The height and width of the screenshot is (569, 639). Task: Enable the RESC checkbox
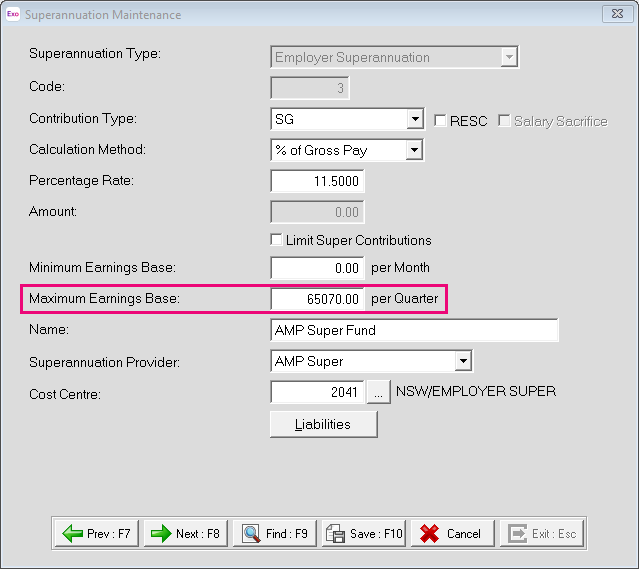point(441,121)
